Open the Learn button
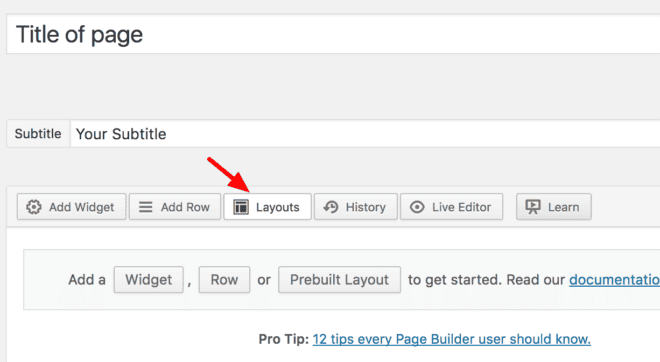The width and height of the screenshot is (660, 362). coord(554,207)
